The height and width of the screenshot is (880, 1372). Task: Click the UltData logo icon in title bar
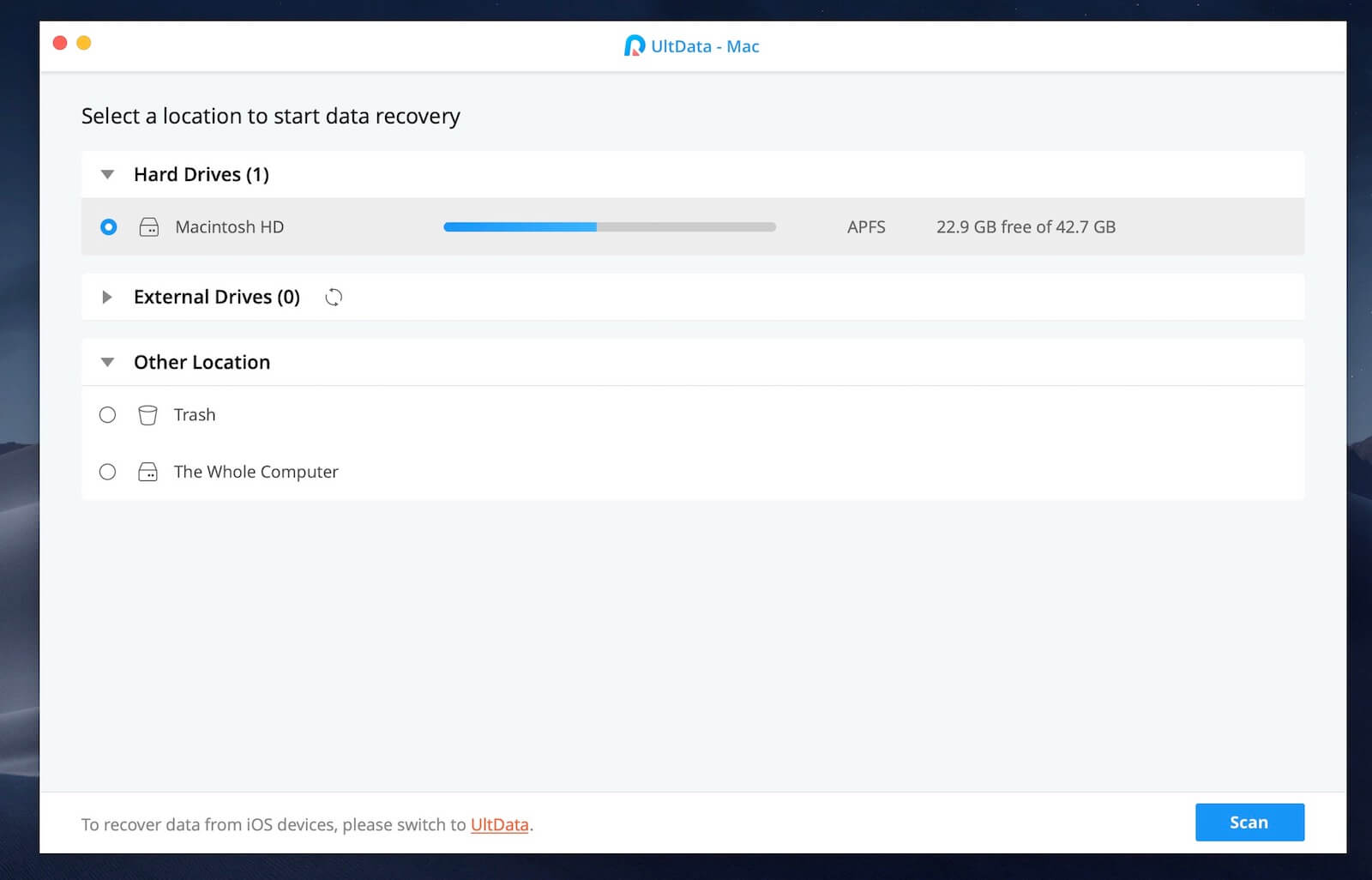[x=634, y=45]
